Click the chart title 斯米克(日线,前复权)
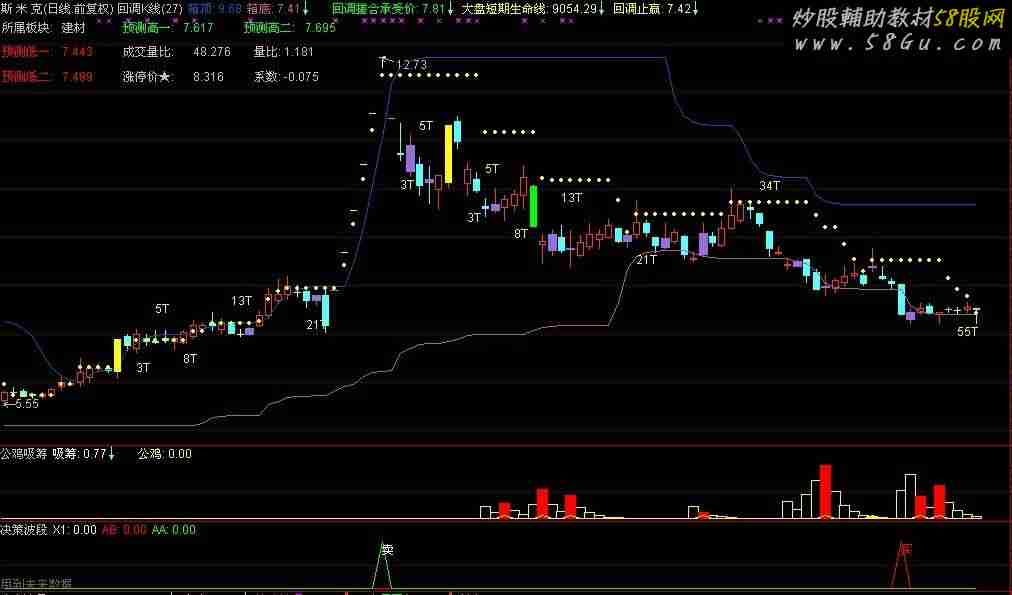Screen dimensions: 1012x595 (x=57, y=9)
